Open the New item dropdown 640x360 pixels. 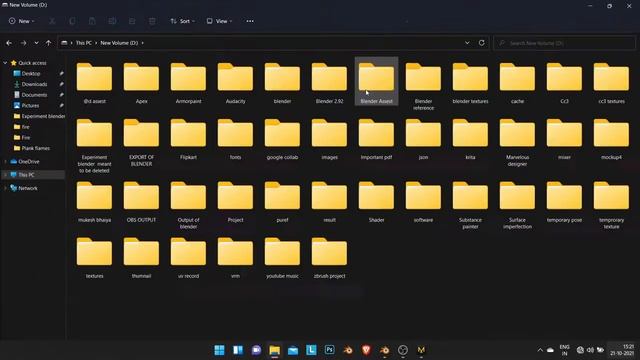click(x=22, y=21)
